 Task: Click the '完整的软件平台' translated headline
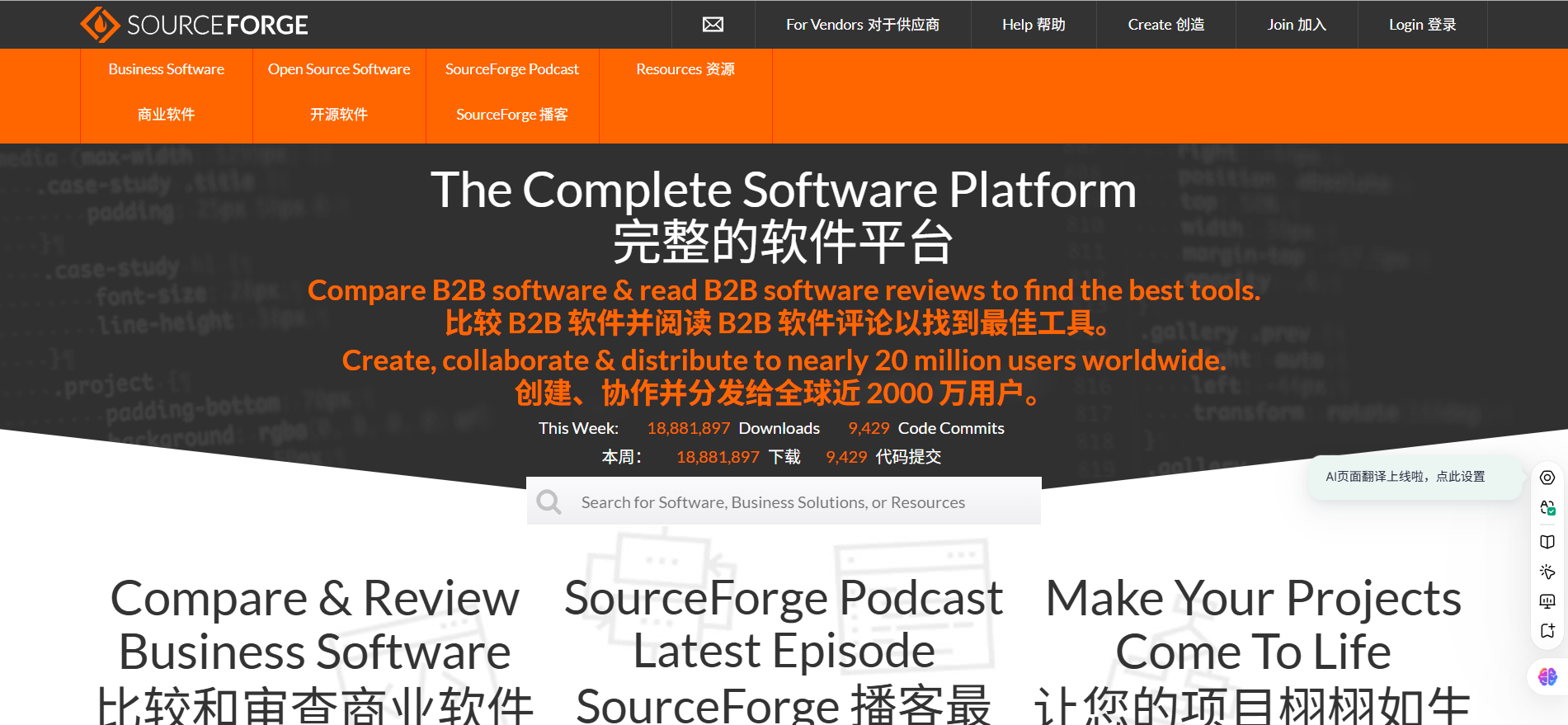tap(784, 242)
